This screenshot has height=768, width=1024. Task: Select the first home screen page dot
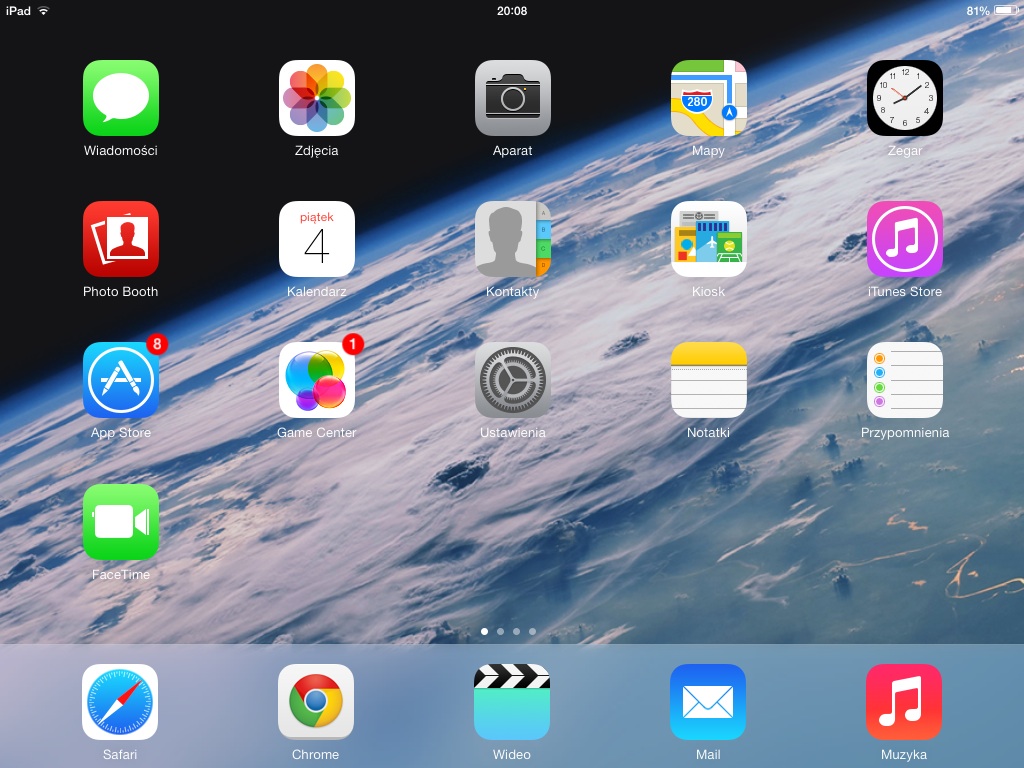point(484,632)
